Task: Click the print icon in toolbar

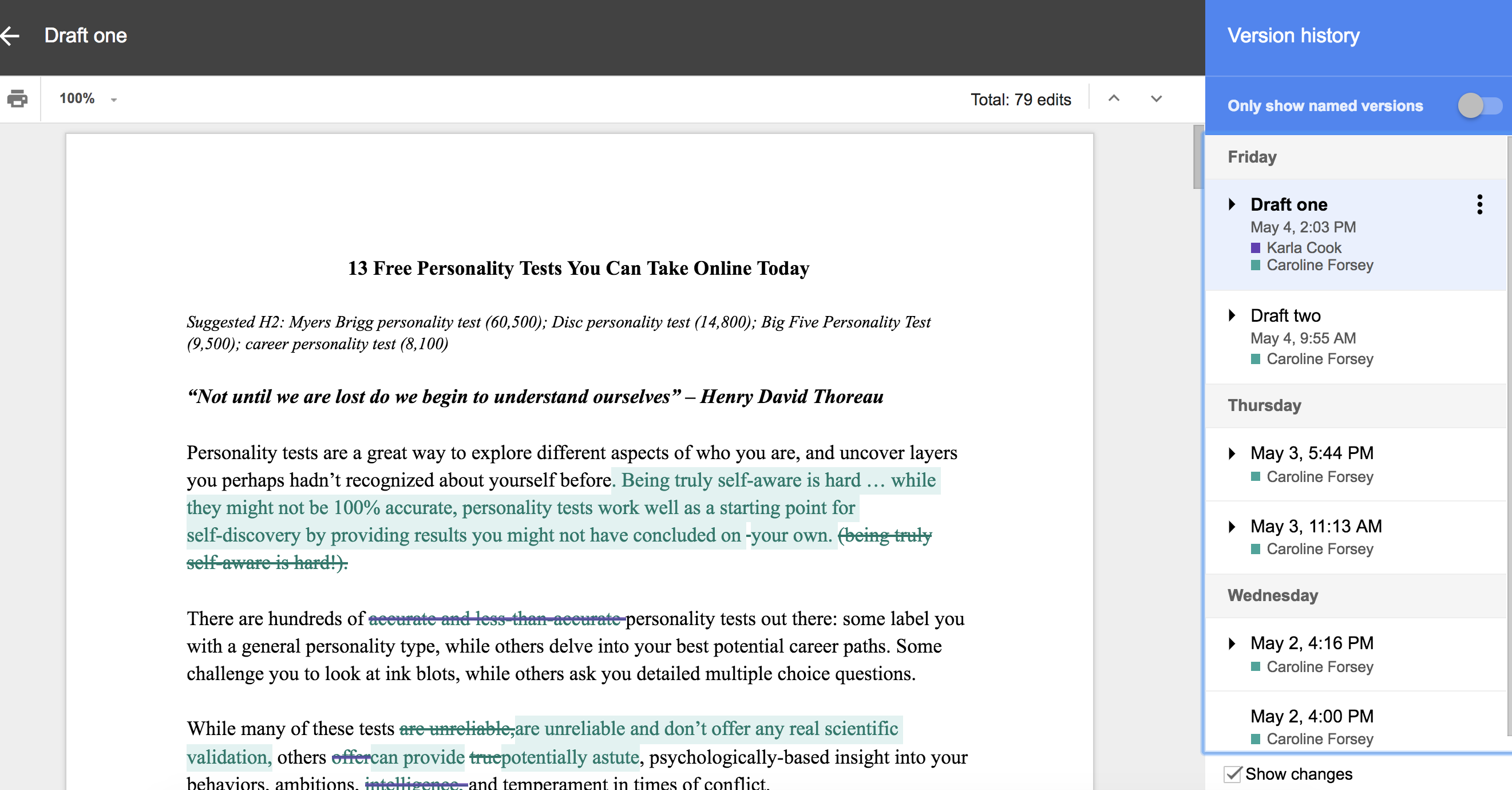Action: point(17,98)
